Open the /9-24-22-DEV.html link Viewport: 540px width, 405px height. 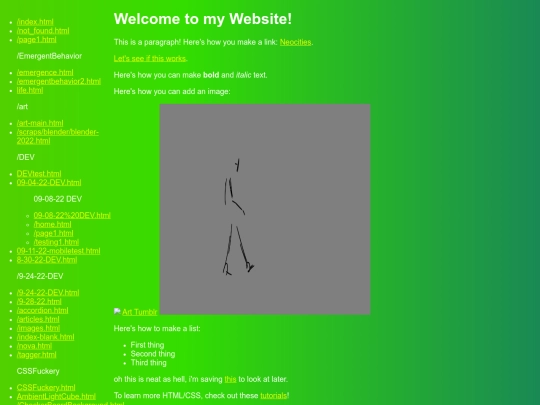click(48, 293)
